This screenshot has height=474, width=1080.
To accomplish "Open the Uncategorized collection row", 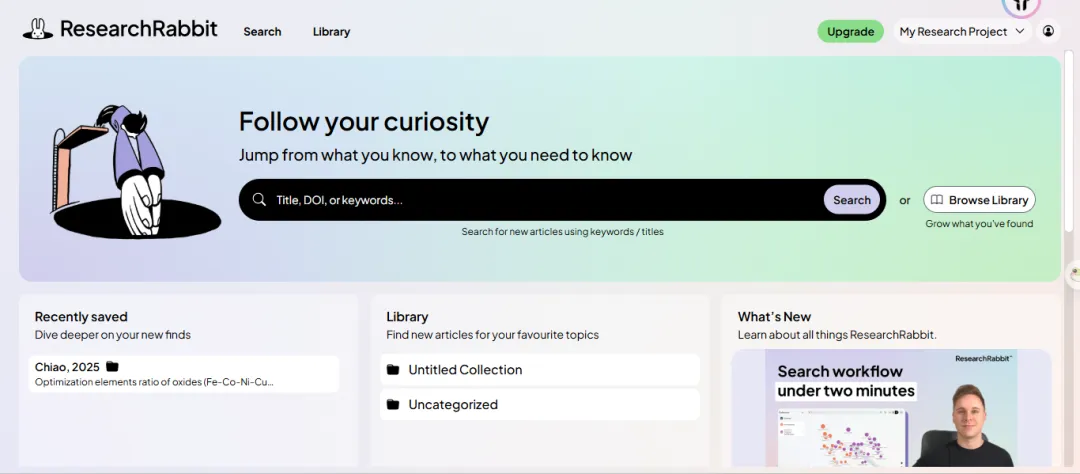I will (540, 404).
